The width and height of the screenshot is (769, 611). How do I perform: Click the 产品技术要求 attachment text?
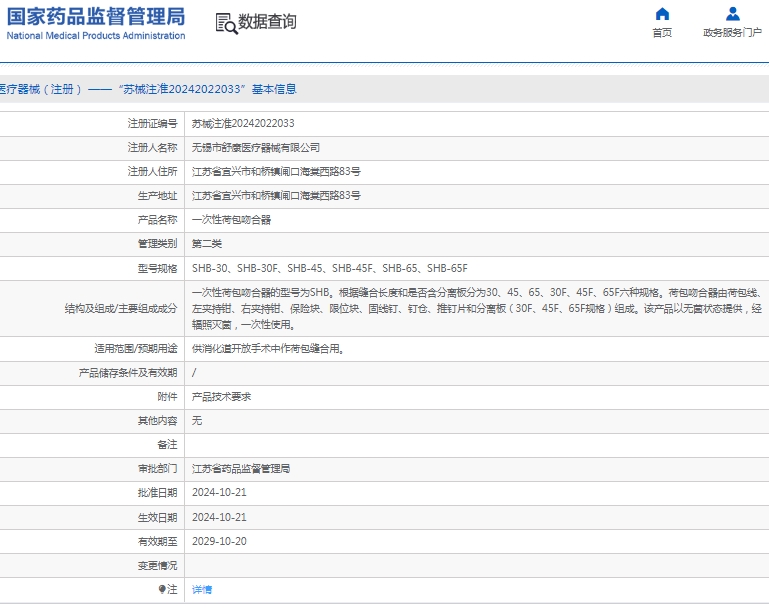click(x=221, y=397)
